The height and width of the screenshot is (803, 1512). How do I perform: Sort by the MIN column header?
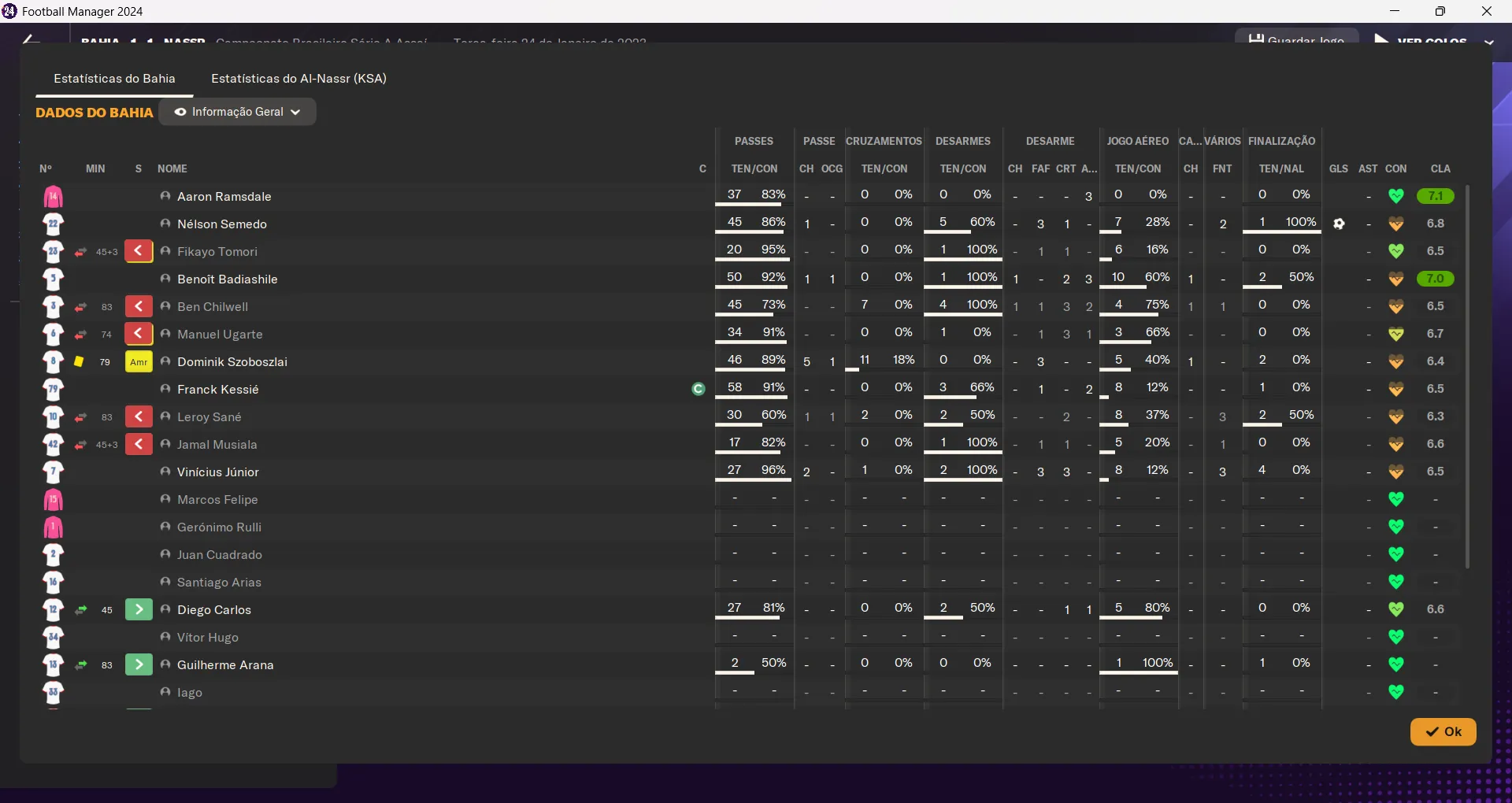click(95, 169)
